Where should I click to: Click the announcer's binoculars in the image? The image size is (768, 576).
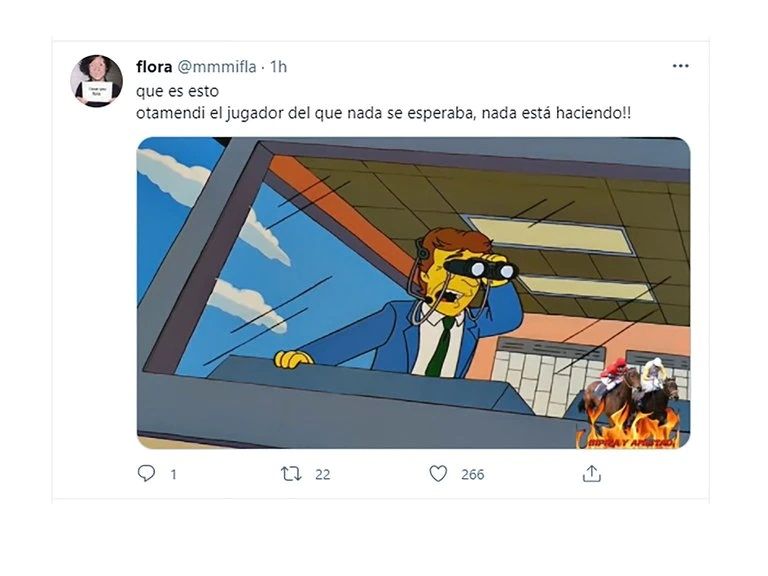coord(481,268)
